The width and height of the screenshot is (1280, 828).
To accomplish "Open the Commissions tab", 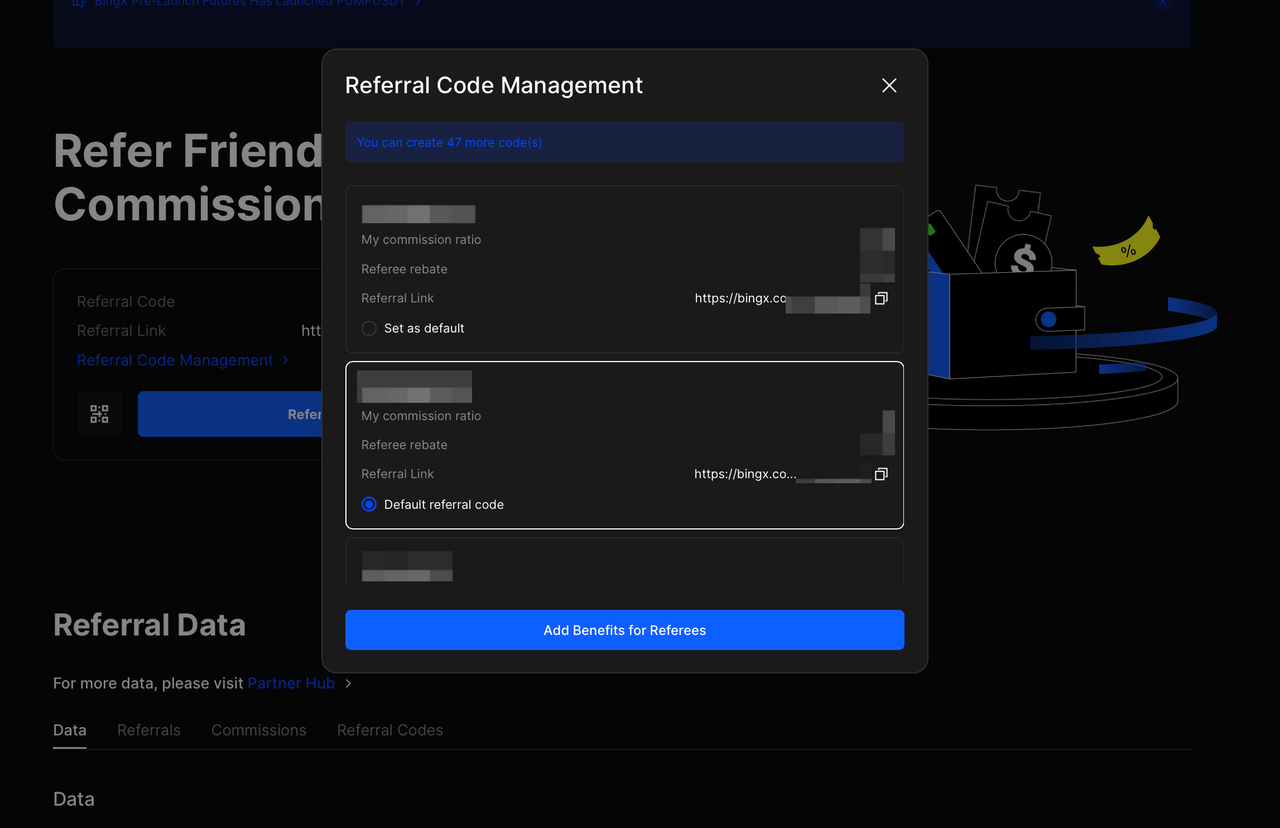I will coord(259,730).
